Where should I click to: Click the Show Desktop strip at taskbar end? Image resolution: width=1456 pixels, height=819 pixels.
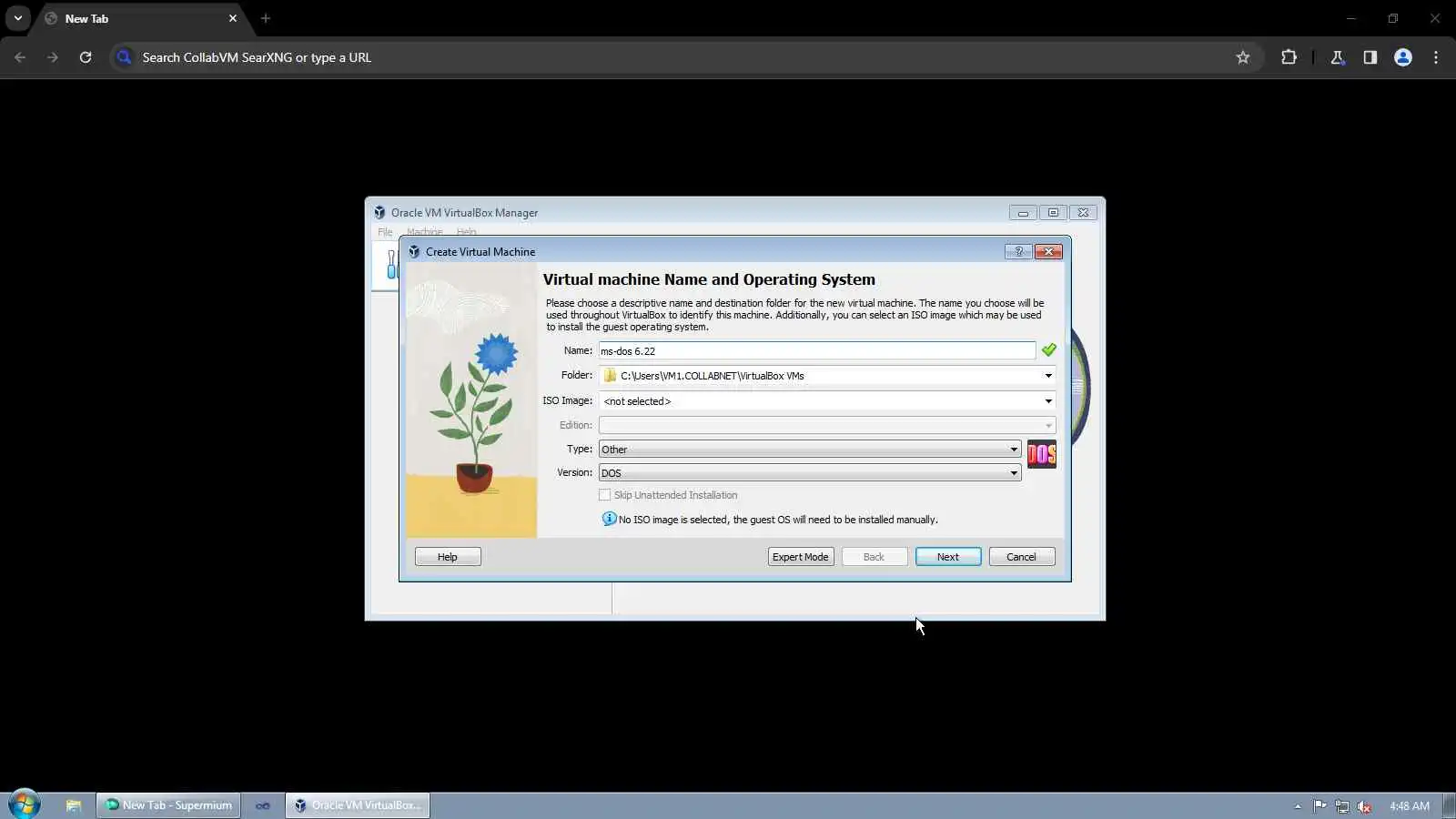click(1449, 805)
